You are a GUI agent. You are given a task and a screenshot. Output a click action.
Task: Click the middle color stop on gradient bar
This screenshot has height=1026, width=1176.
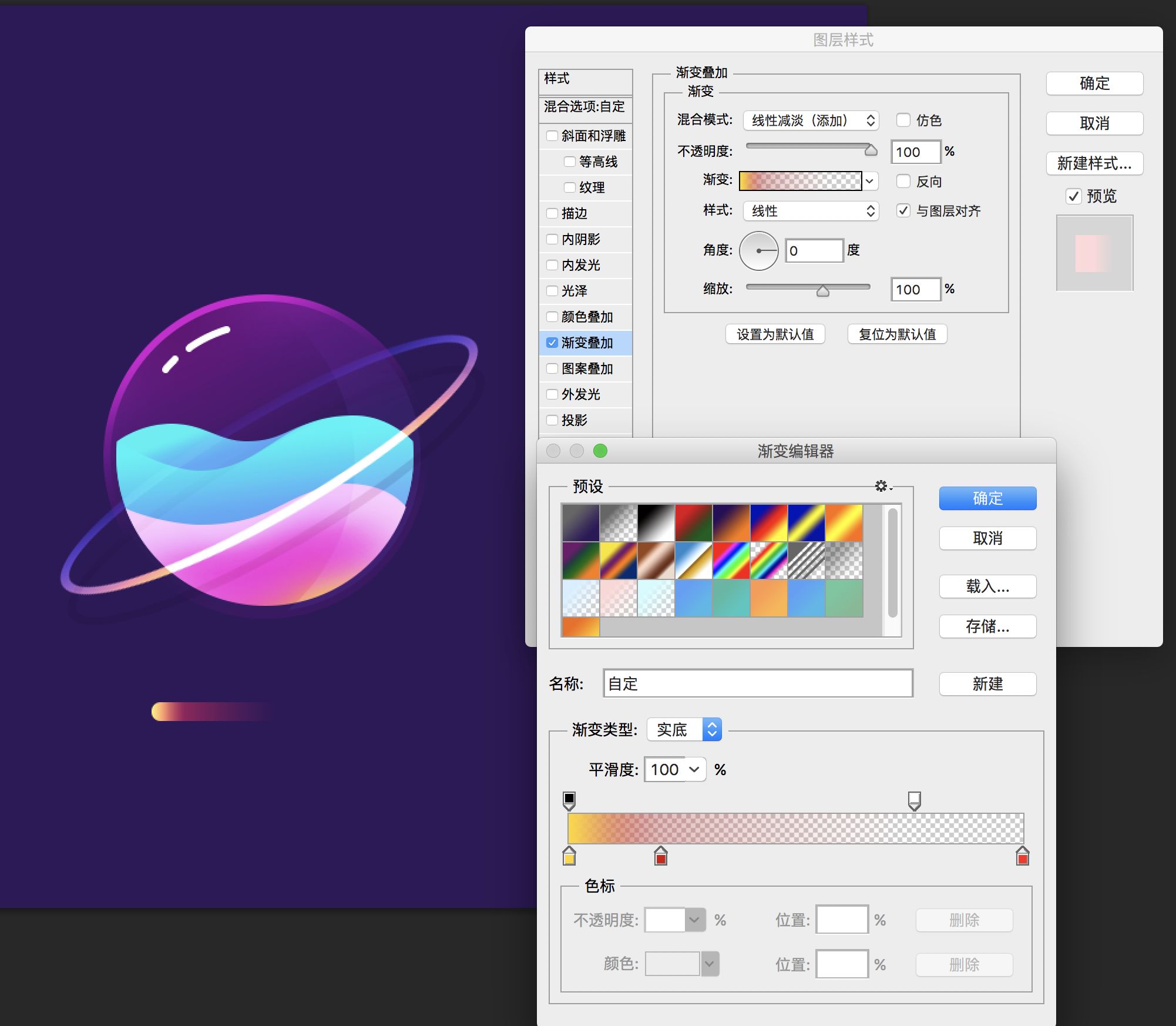(x=660, y=858)
